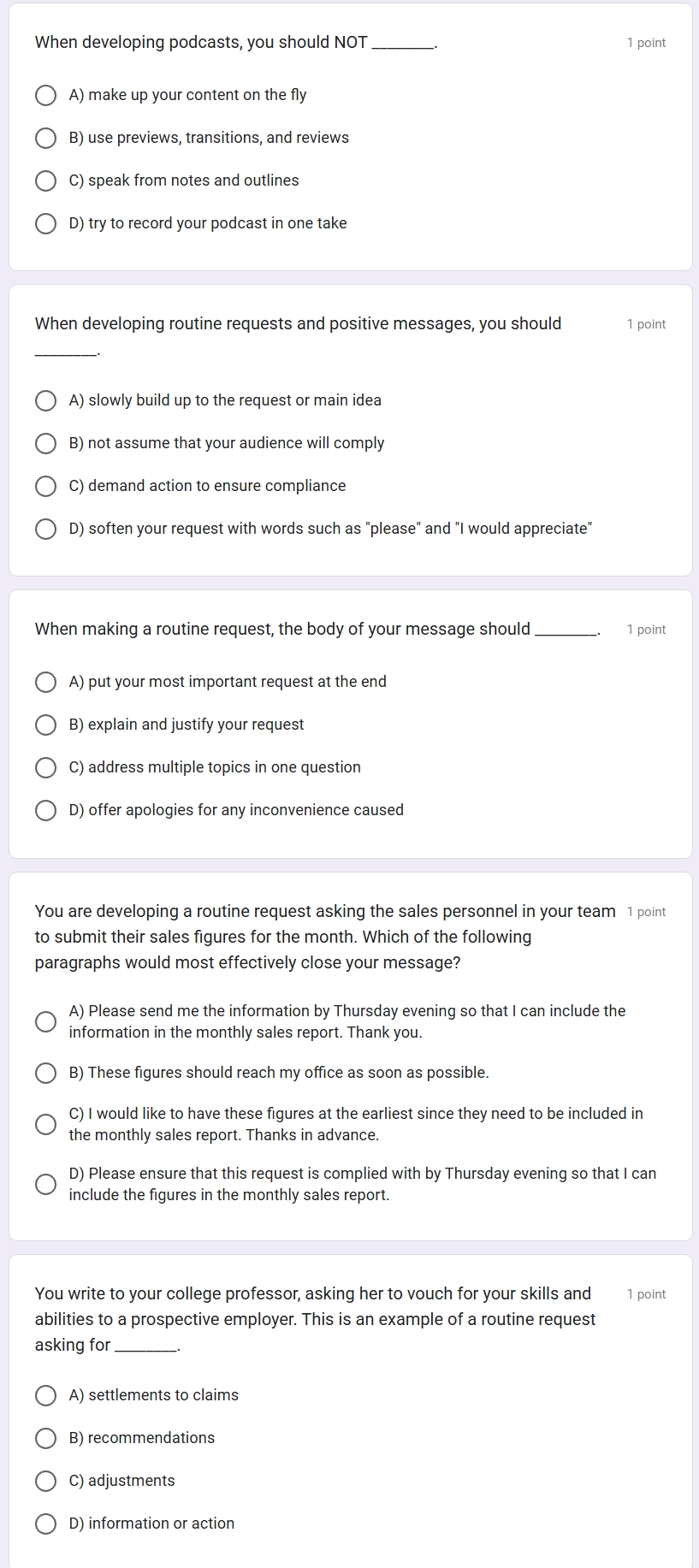Select 'B) explain and justify your request'
Image resolution: width=699 pixels, height=1568 pixels.
point(45,725)
